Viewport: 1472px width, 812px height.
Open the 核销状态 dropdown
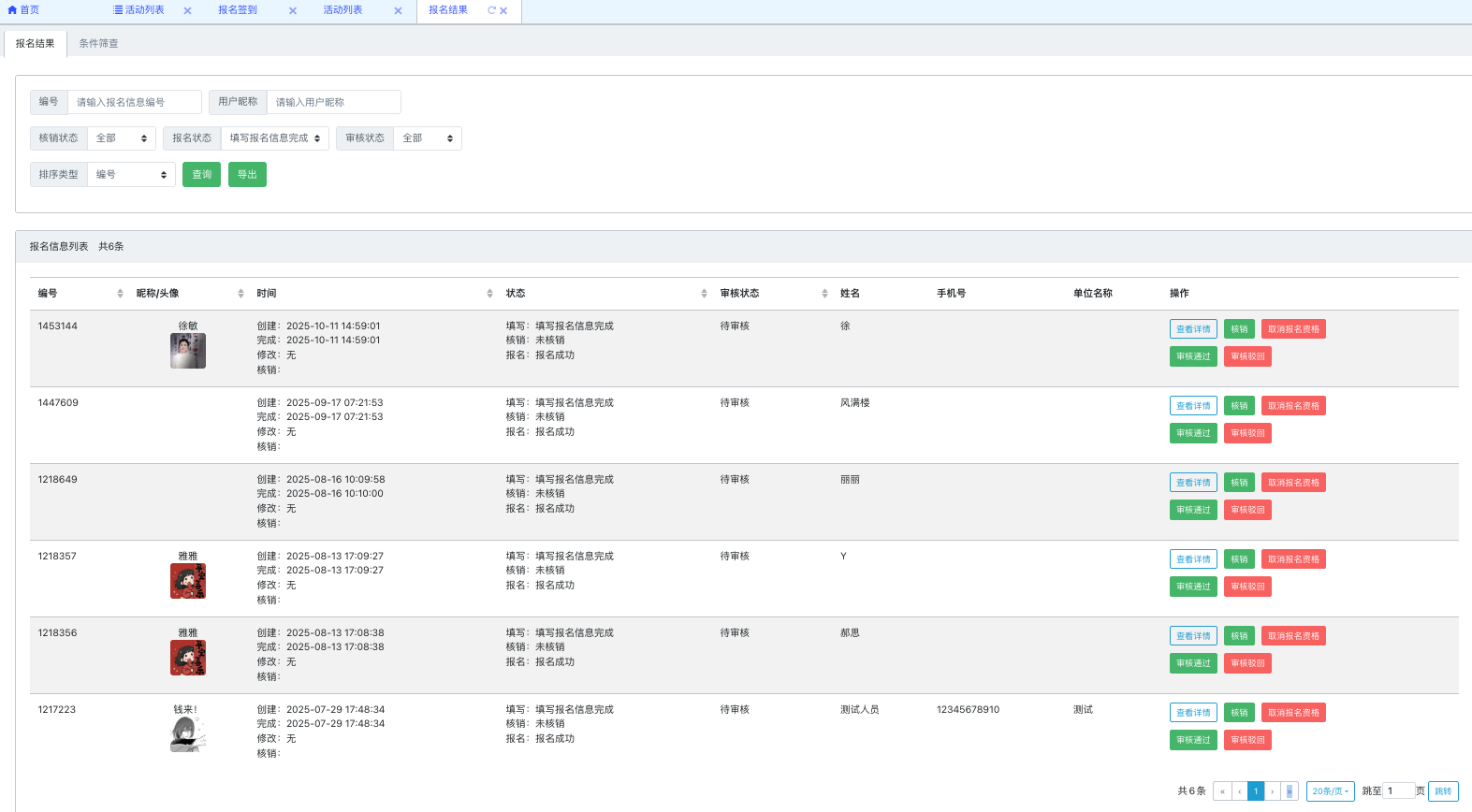coord(122,138)
